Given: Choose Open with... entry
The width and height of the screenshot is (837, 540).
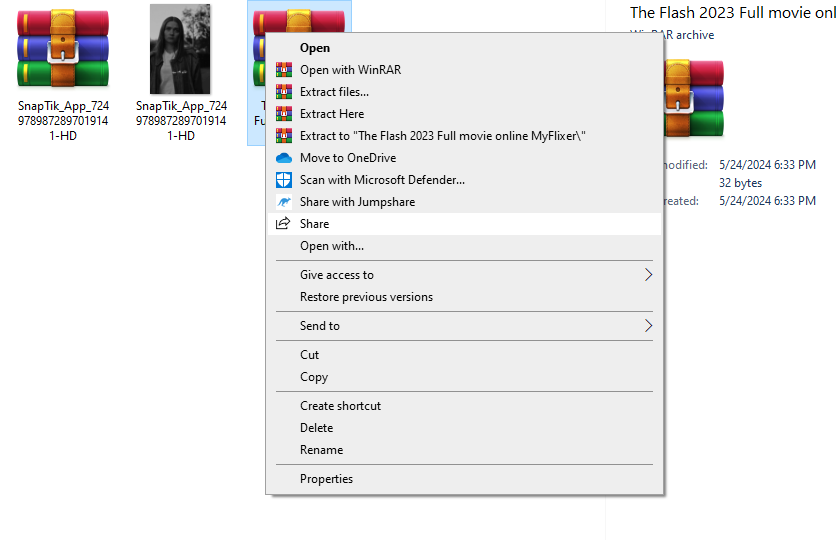Looking at the screenshot, I should click(463, 246).
